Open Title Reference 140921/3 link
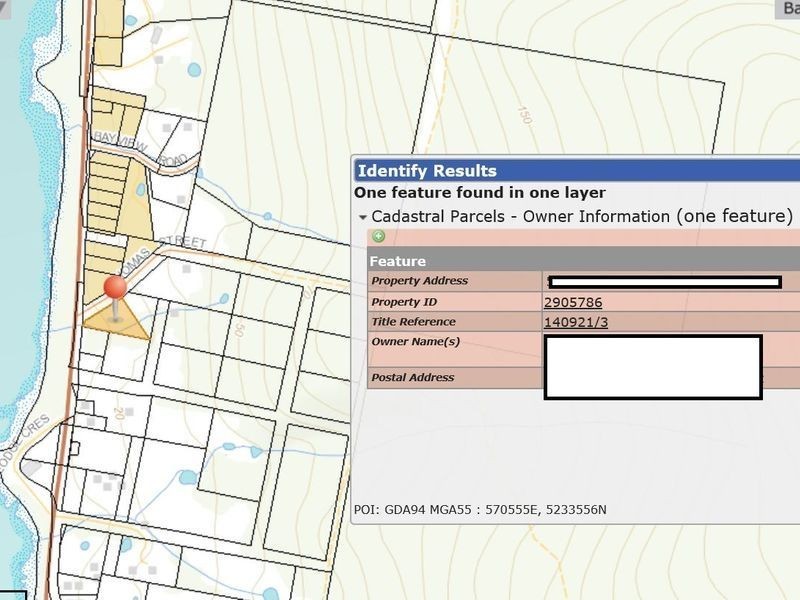Image resolution: width=800 pixels, height=600 pixels. (x=576, y=322)
